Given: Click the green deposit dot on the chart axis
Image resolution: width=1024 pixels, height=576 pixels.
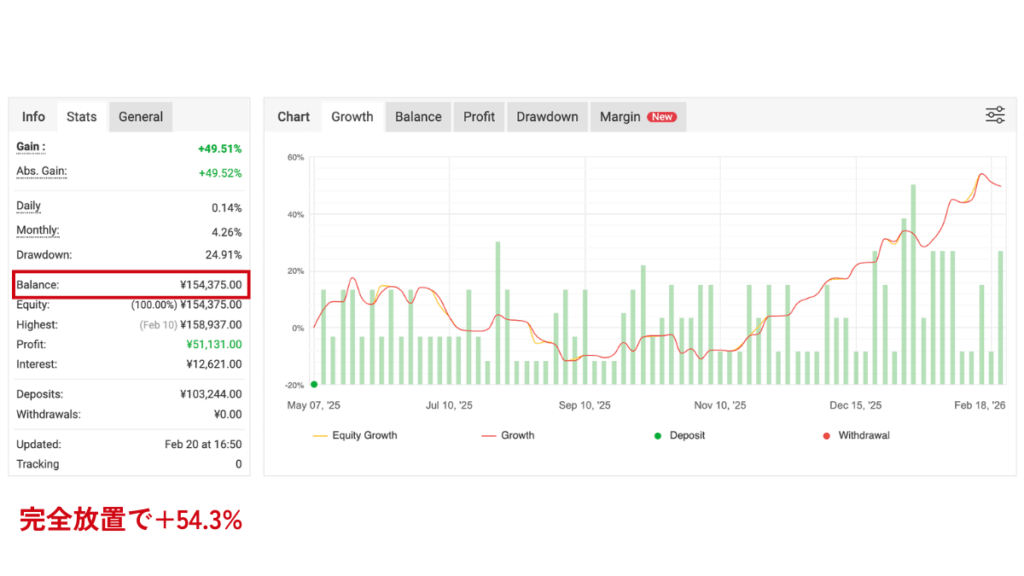Looking at the screenshot, I should point(314,384).
